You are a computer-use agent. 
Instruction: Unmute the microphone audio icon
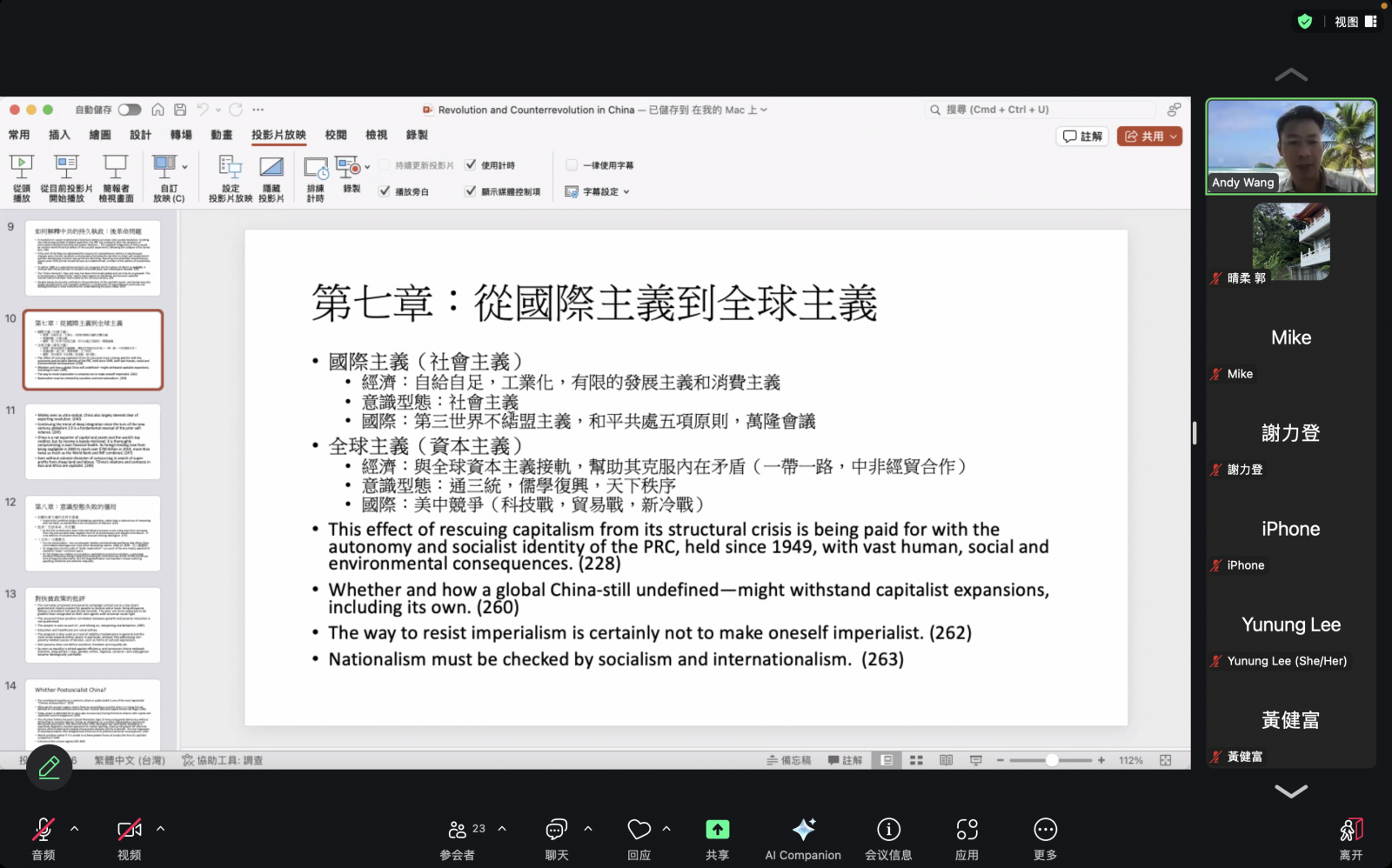point(43,830)
